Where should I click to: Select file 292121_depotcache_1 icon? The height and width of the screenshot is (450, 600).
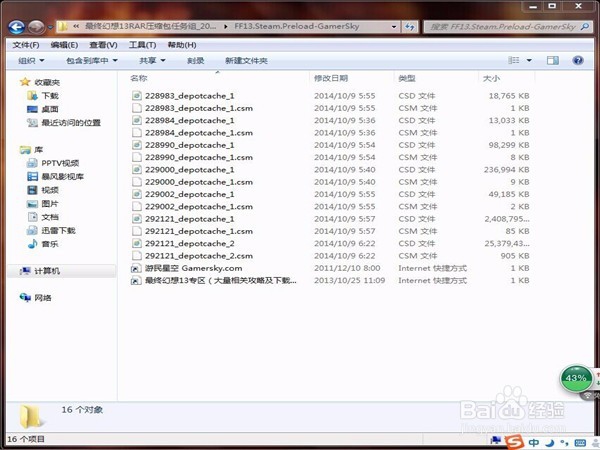[x=137, y=219]
